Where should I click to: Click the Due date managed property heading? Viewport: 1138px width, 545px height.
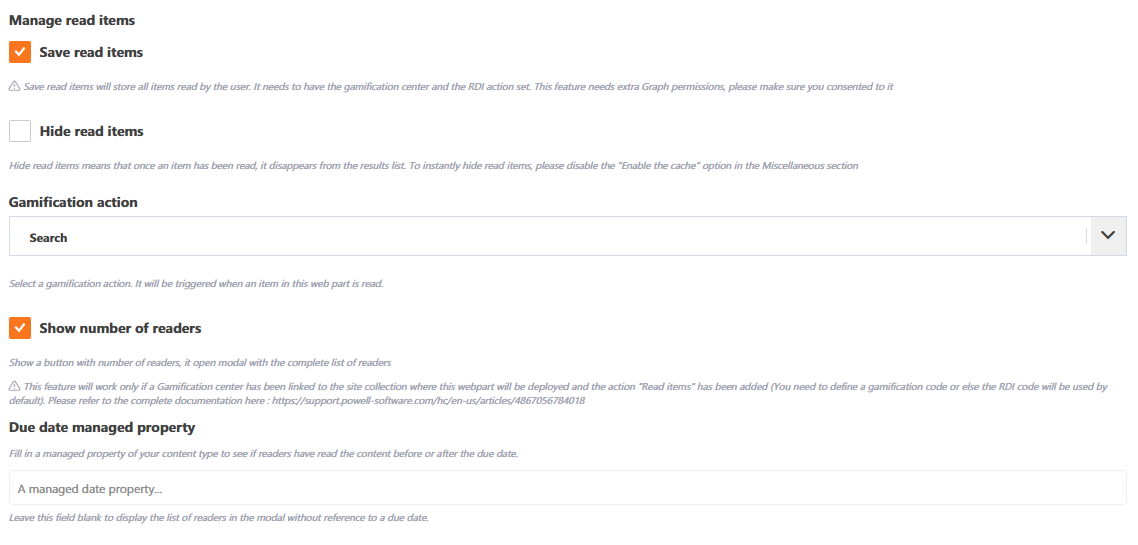pyautogui.click(x=102, y=427)
